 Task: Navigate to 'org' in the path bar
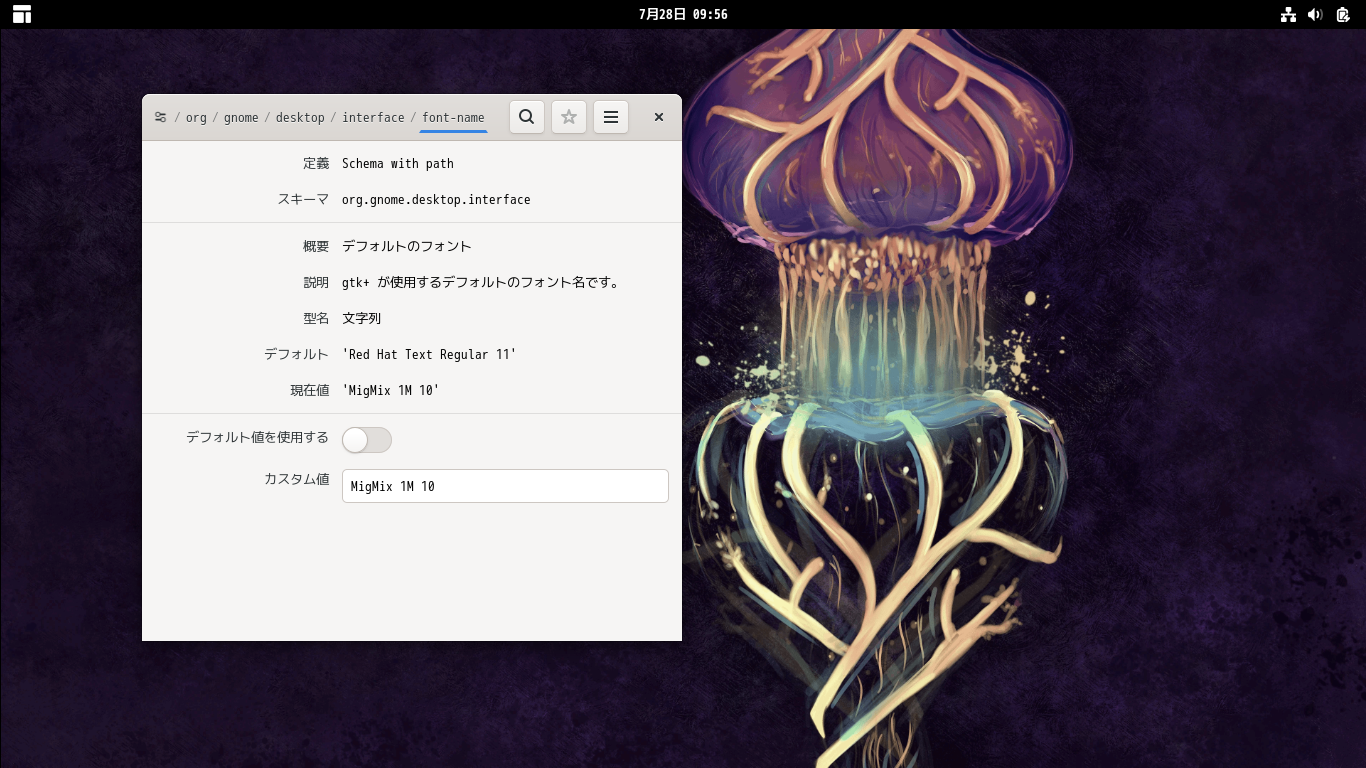[196, 117]
